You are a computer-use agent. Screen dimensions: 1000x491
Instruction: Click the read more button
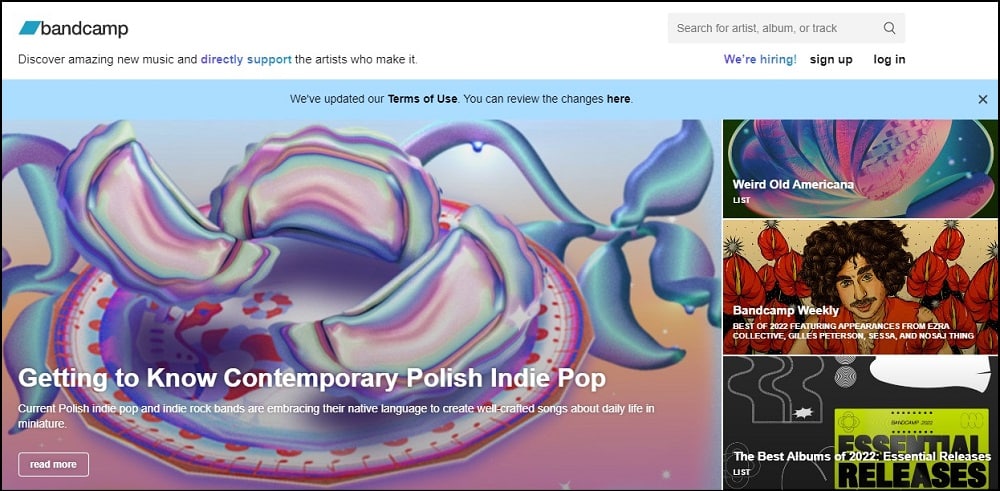coord(54,464)
